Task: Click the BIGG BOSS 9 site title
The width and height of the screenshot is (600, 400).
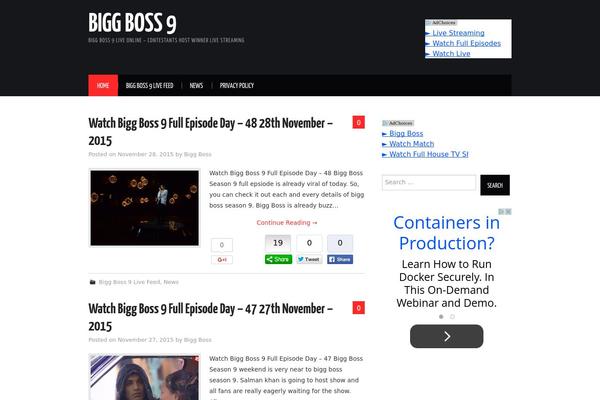Action: [132, 23]
